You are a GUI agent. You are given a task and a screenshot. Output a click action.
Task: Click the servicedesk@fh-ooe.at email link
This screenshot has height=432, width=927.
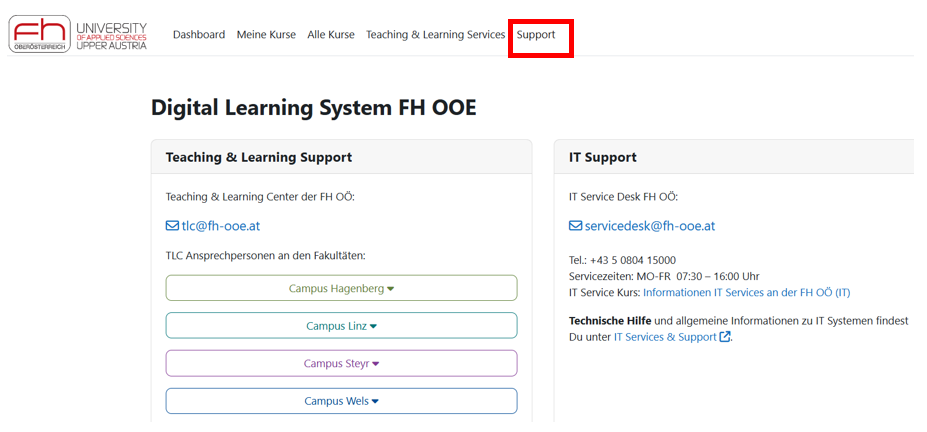[649, 226]
